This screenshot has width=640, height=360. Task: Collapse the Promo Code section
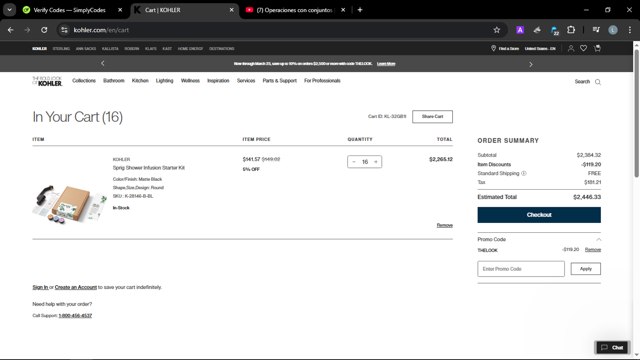tap(598, 240)
